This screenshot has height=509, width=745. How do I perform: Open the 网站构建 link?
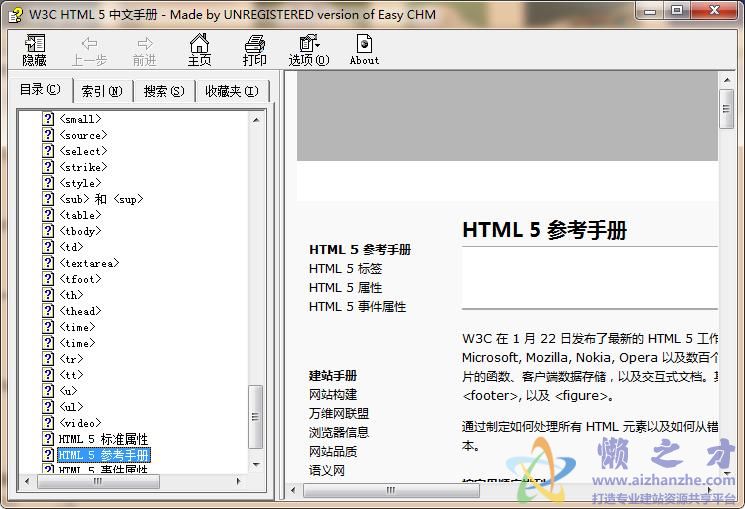pos(333,394)
